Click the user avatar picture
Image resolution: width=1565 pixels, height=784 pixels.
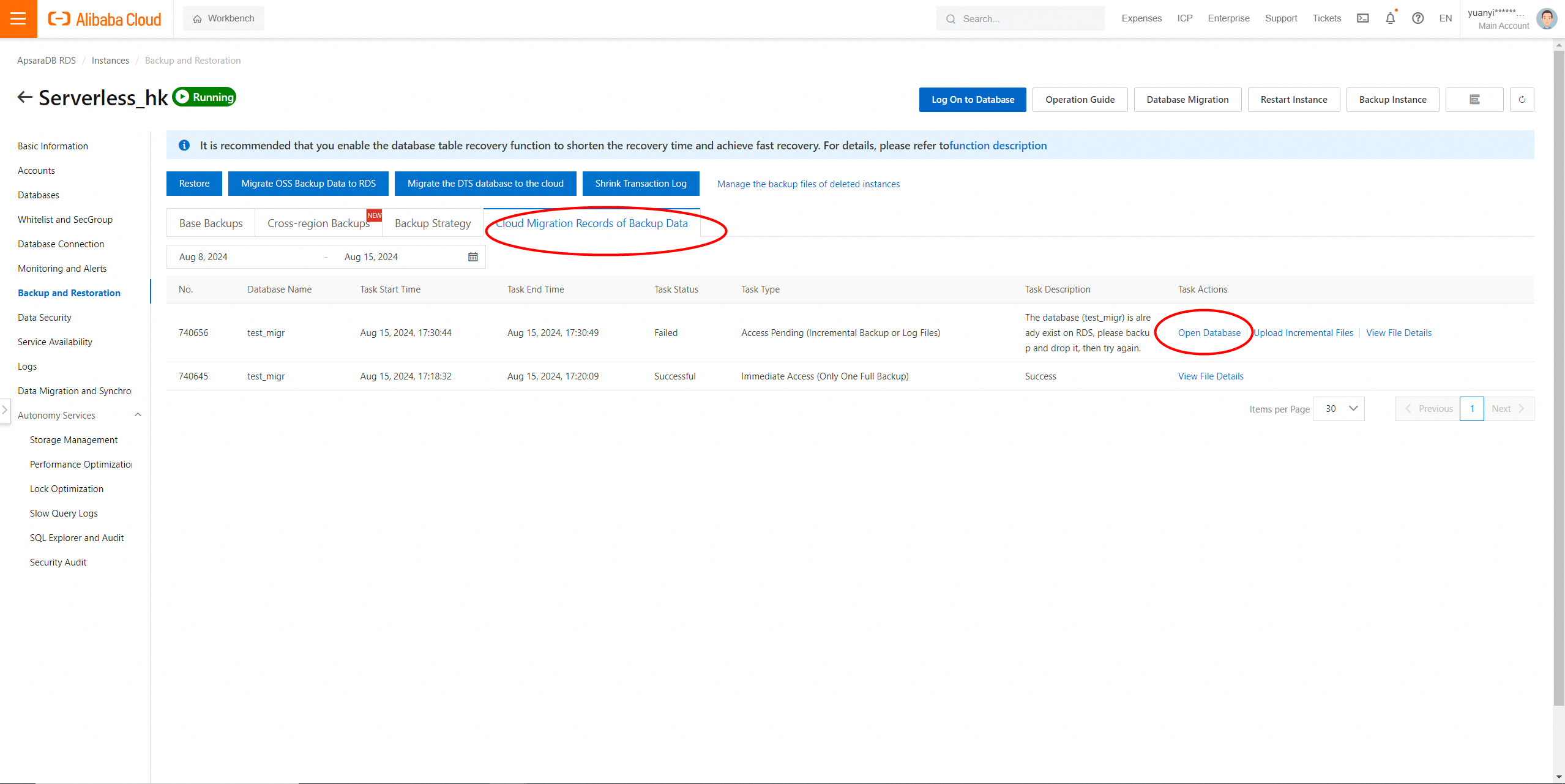[1547, 18]
